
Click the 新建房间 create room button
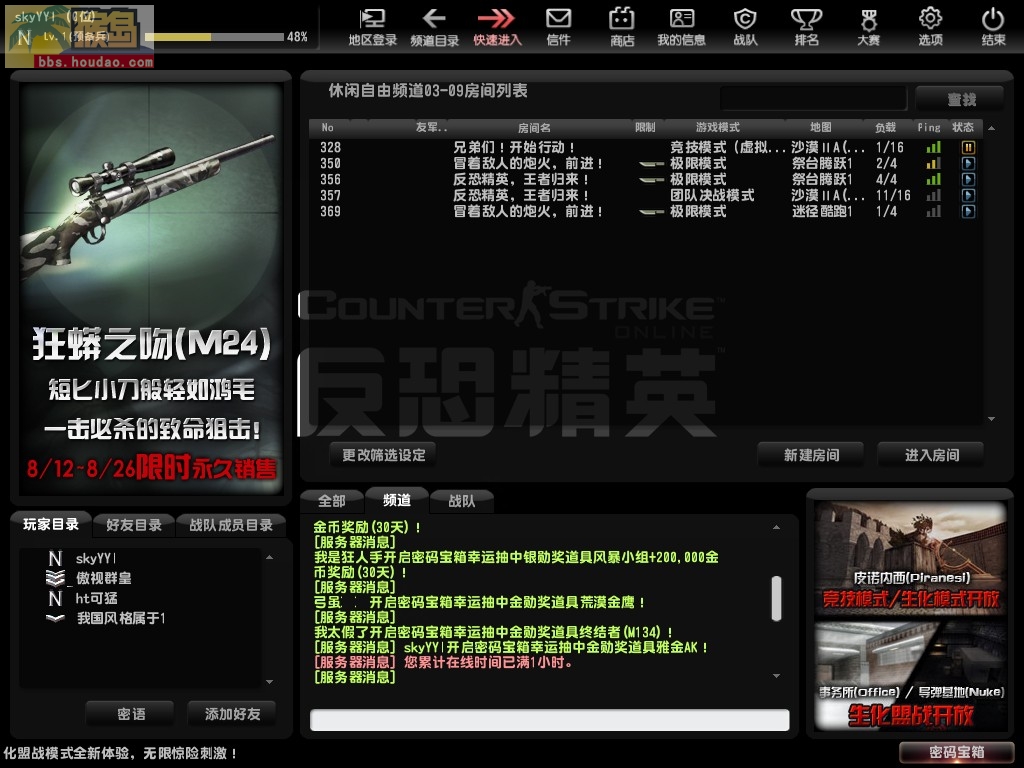click(811, 455)
